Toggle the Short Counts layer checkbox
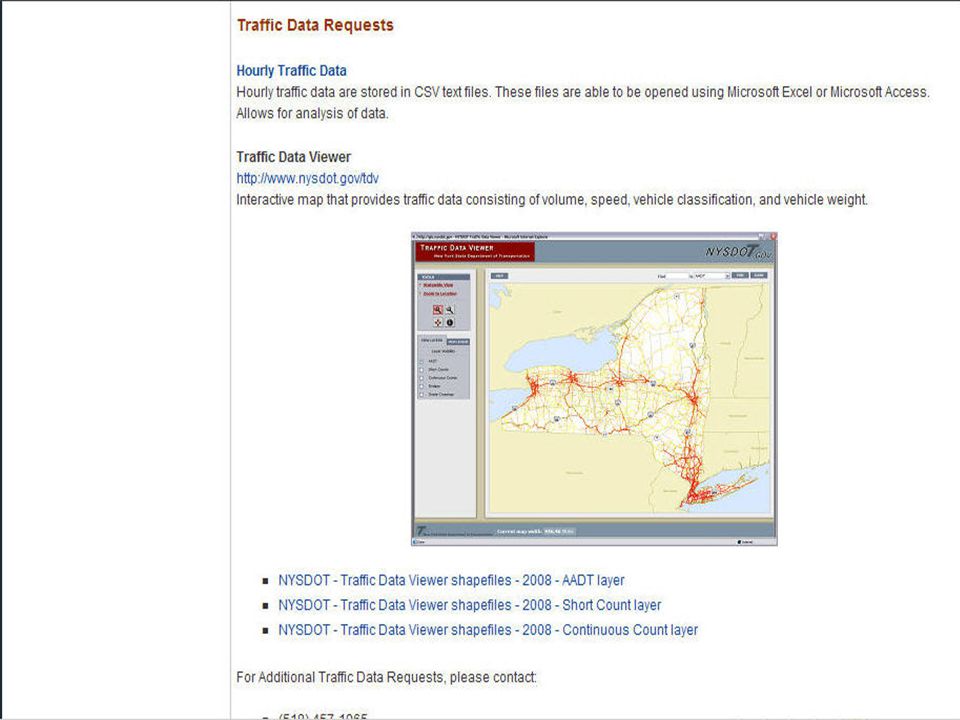Image resolution: width=960 pixels, height=720 pixels. tap(422, 370)
